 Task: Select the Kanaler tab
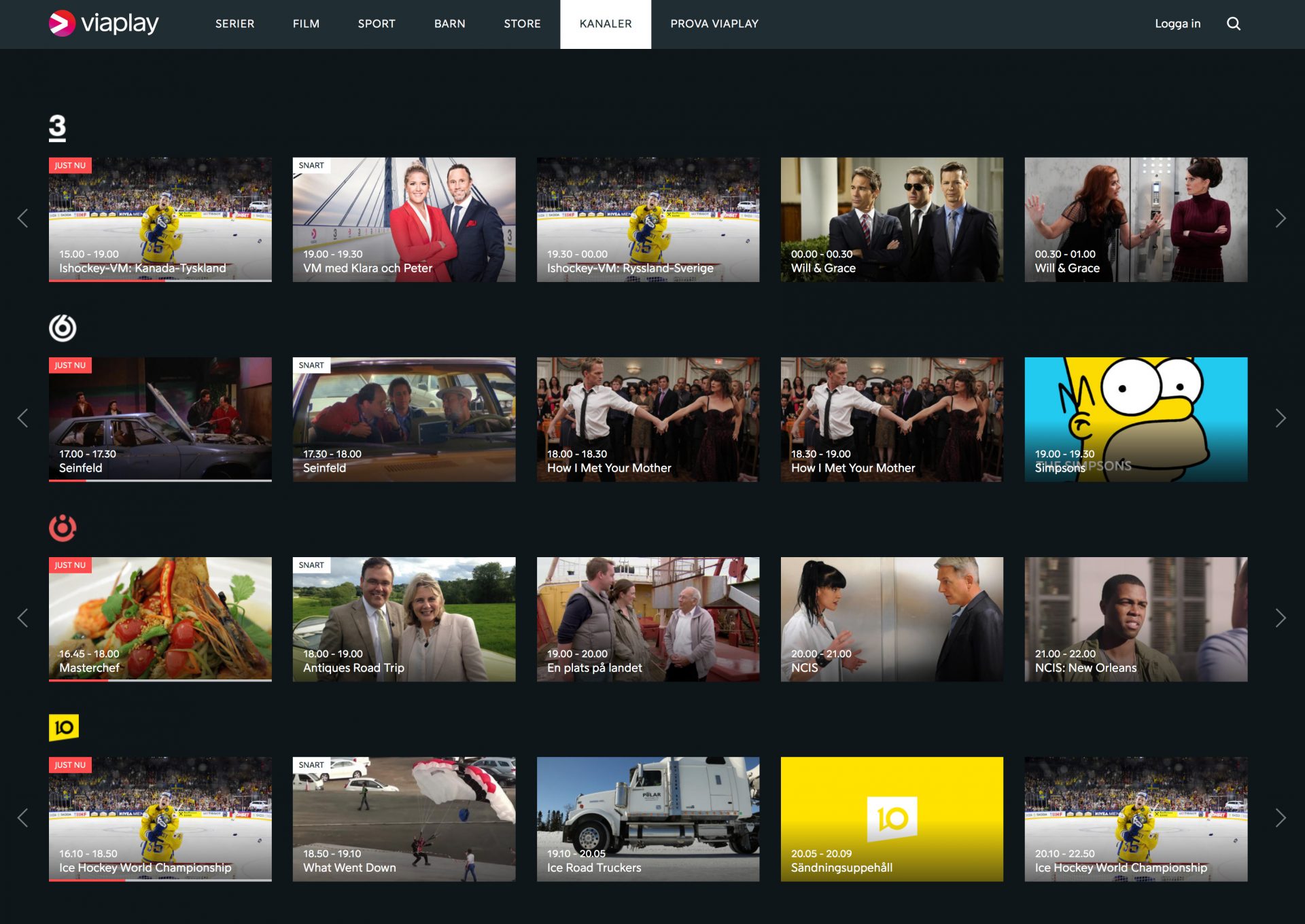606,24
